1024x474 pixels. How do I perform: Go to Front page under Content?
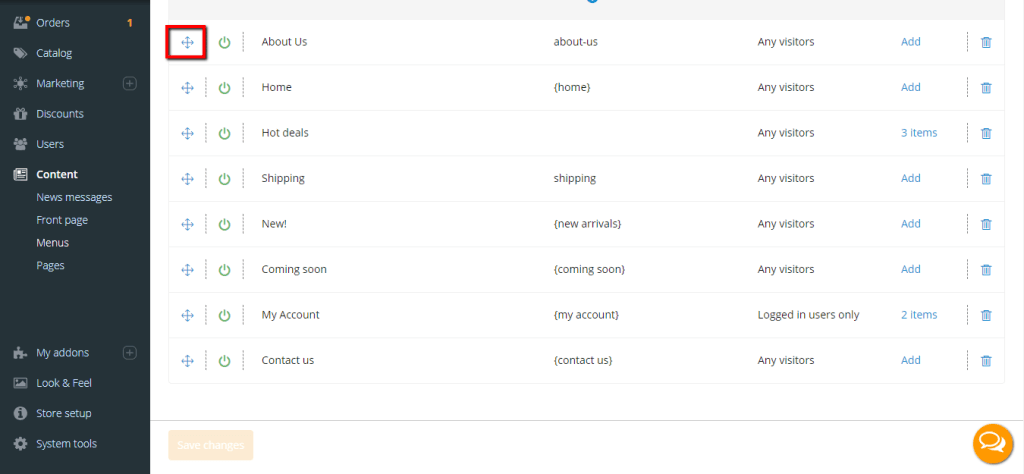point(62,220)
